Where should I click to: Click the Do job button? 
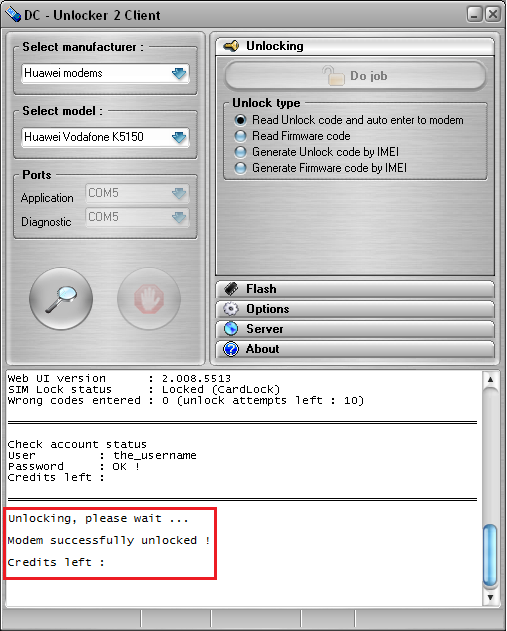coord(355,76)
